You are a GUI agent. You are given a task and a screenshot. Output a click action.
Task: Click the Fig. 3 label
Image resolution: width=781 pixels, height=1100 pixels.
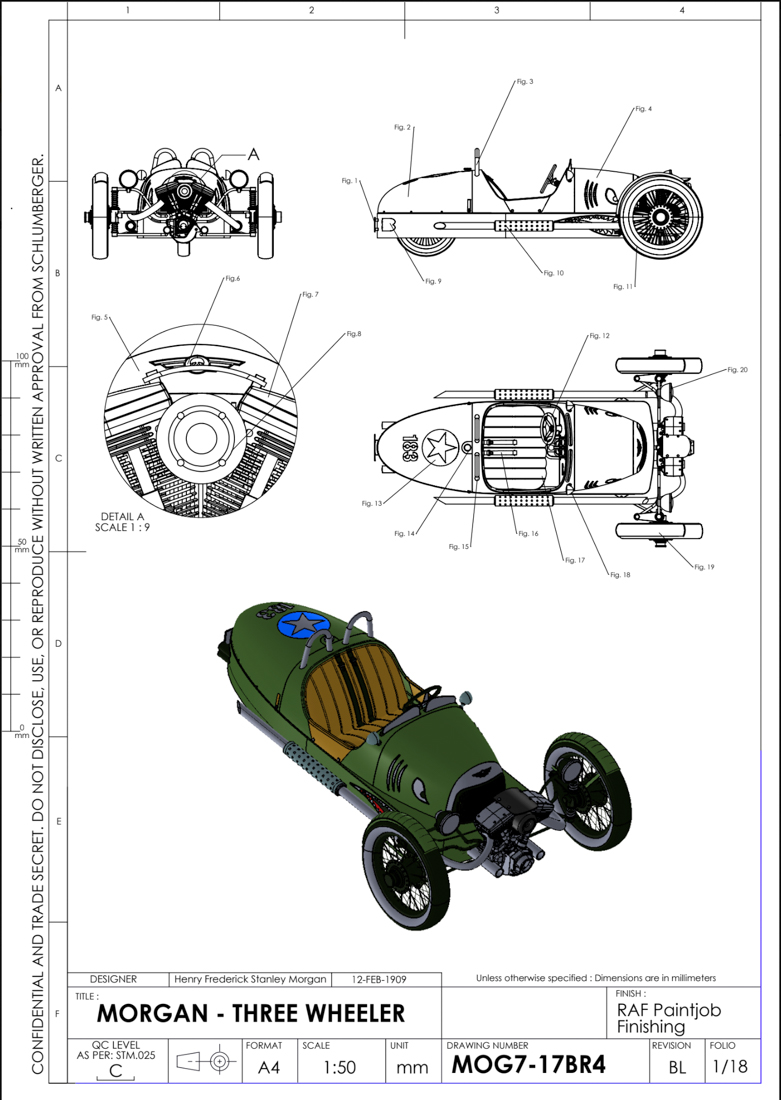click(525, 81)
